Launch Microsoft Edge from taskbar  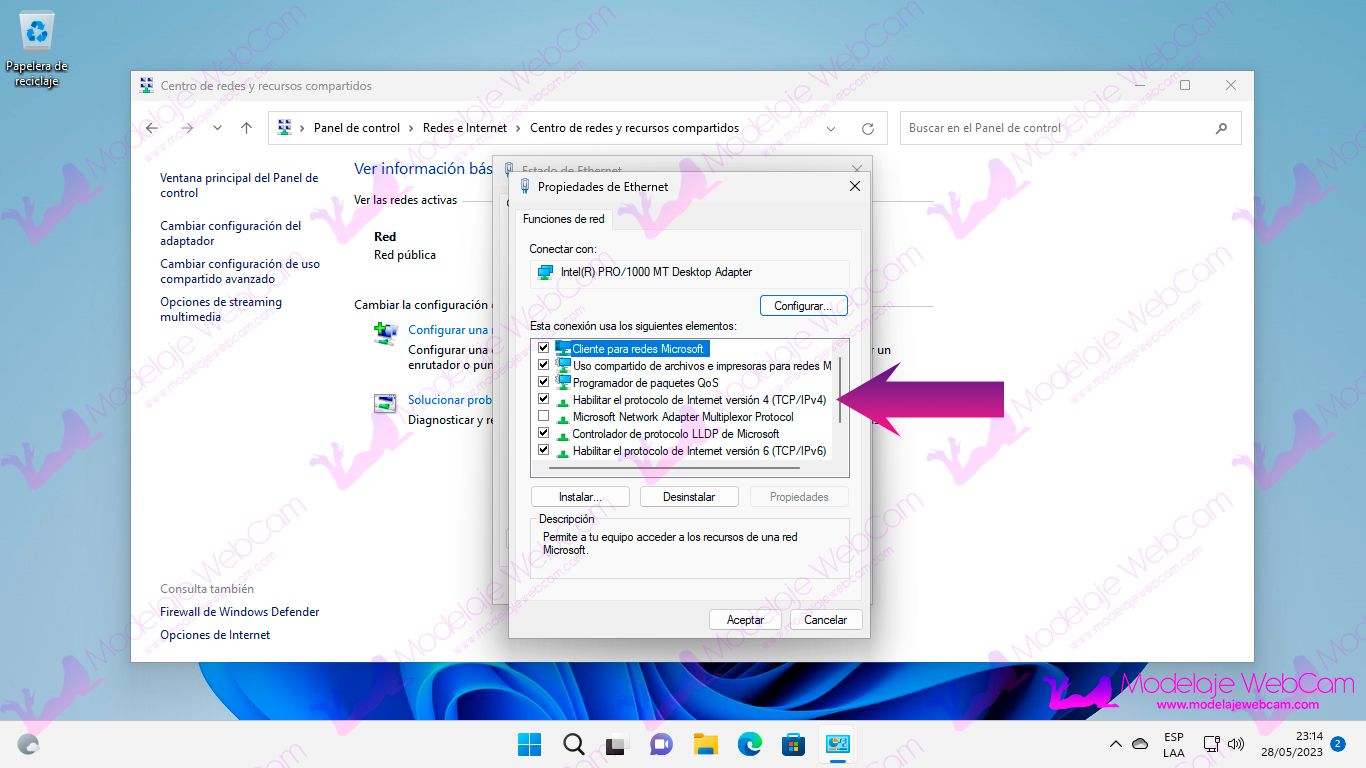[x=750, y=744]
